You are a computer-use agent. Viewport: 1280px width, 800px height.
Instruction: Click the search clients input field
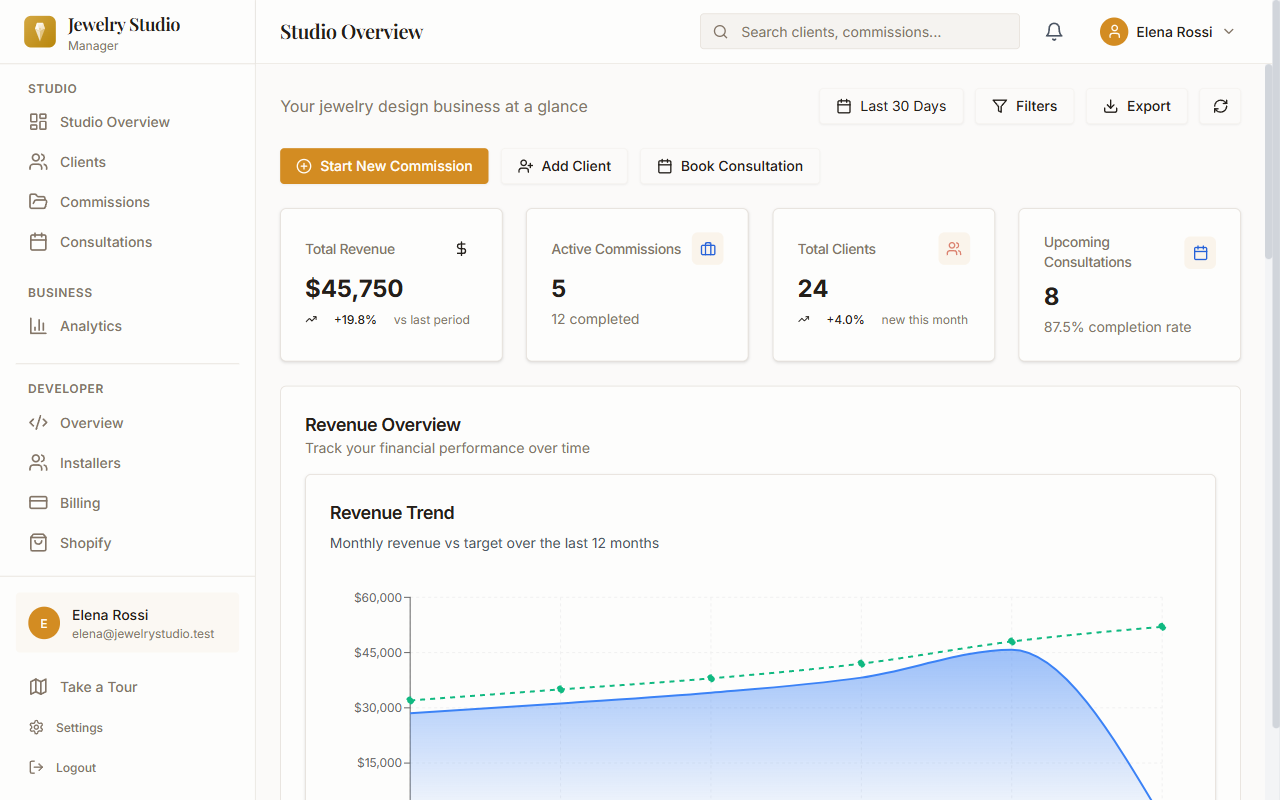click(x=859, y=31)
